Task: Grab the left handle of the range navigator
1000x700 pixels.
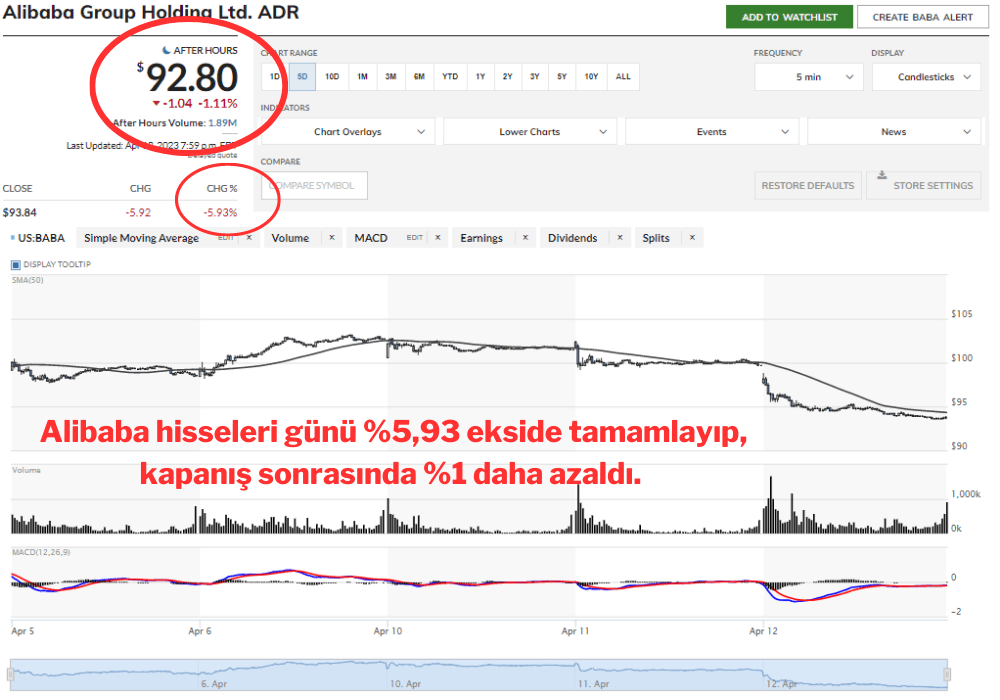Action: (10, 674)
